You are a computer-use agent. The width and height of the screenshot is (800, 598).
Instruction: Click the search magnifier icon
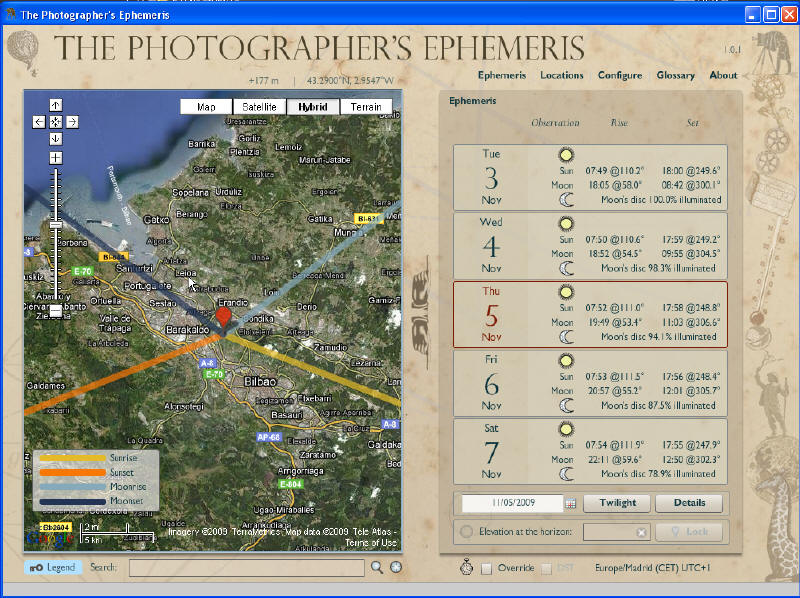(377, 567)
